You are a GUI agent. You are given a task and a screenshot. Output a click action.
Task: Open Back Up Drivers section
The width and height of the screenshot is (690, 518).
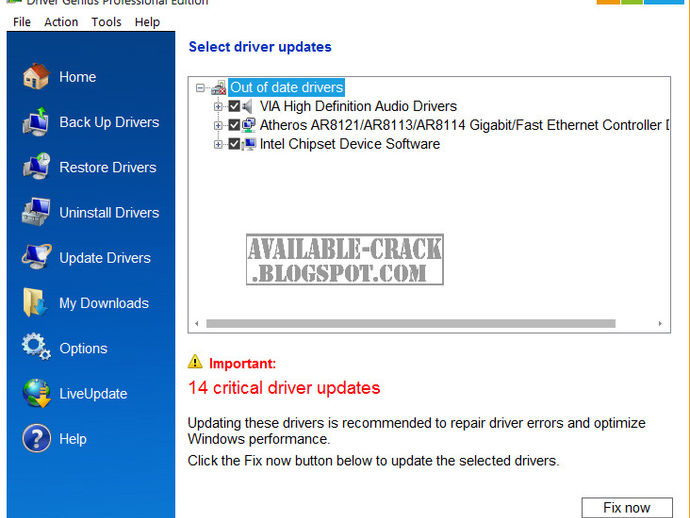click(109, 122)
